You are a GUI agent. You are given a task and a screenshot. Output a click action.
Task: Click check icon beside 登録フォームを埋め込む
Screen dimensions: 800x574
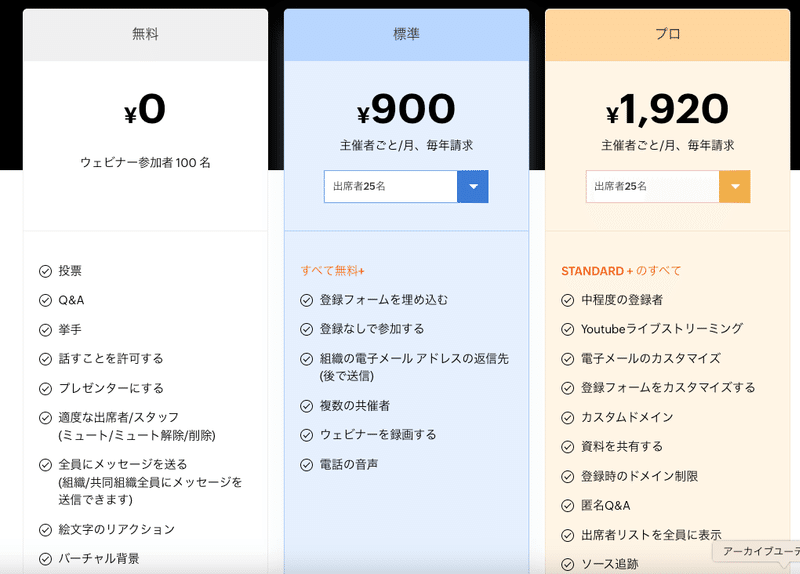pyautogui.click(x=306, y=300)
